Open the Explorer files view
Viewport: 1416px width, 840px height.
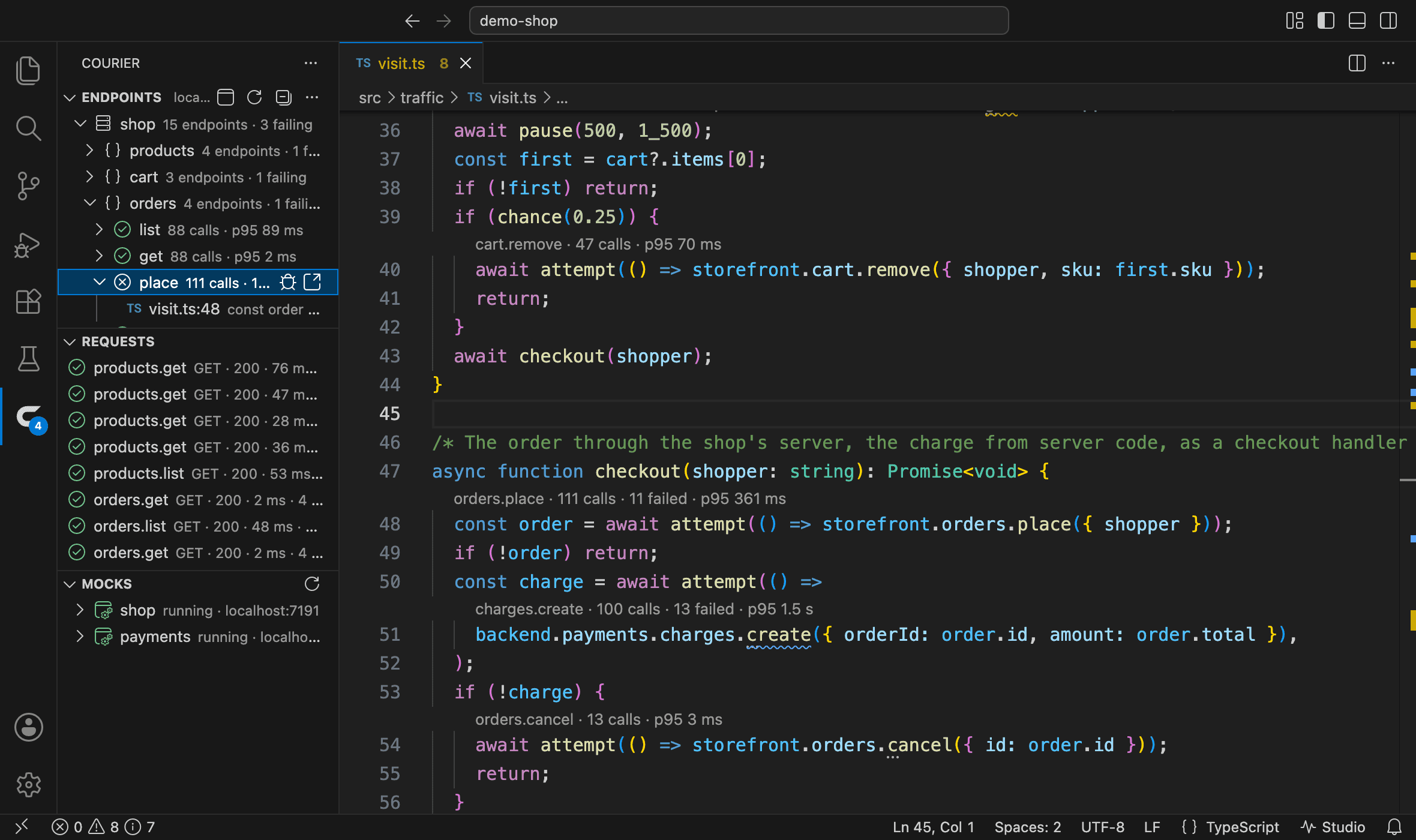[x=28, y=71]
